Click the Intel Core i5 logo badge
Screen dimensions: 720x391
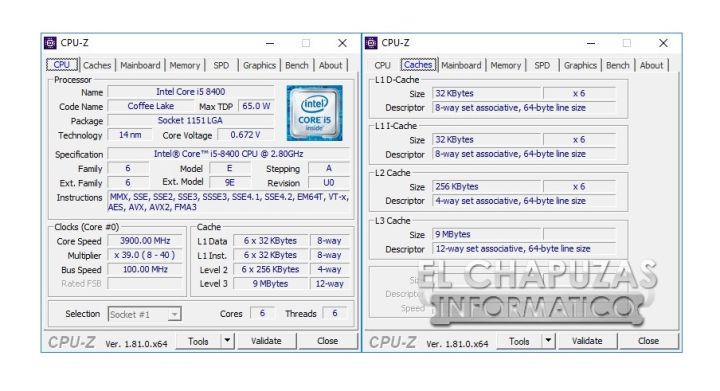[x=315, y=113]
